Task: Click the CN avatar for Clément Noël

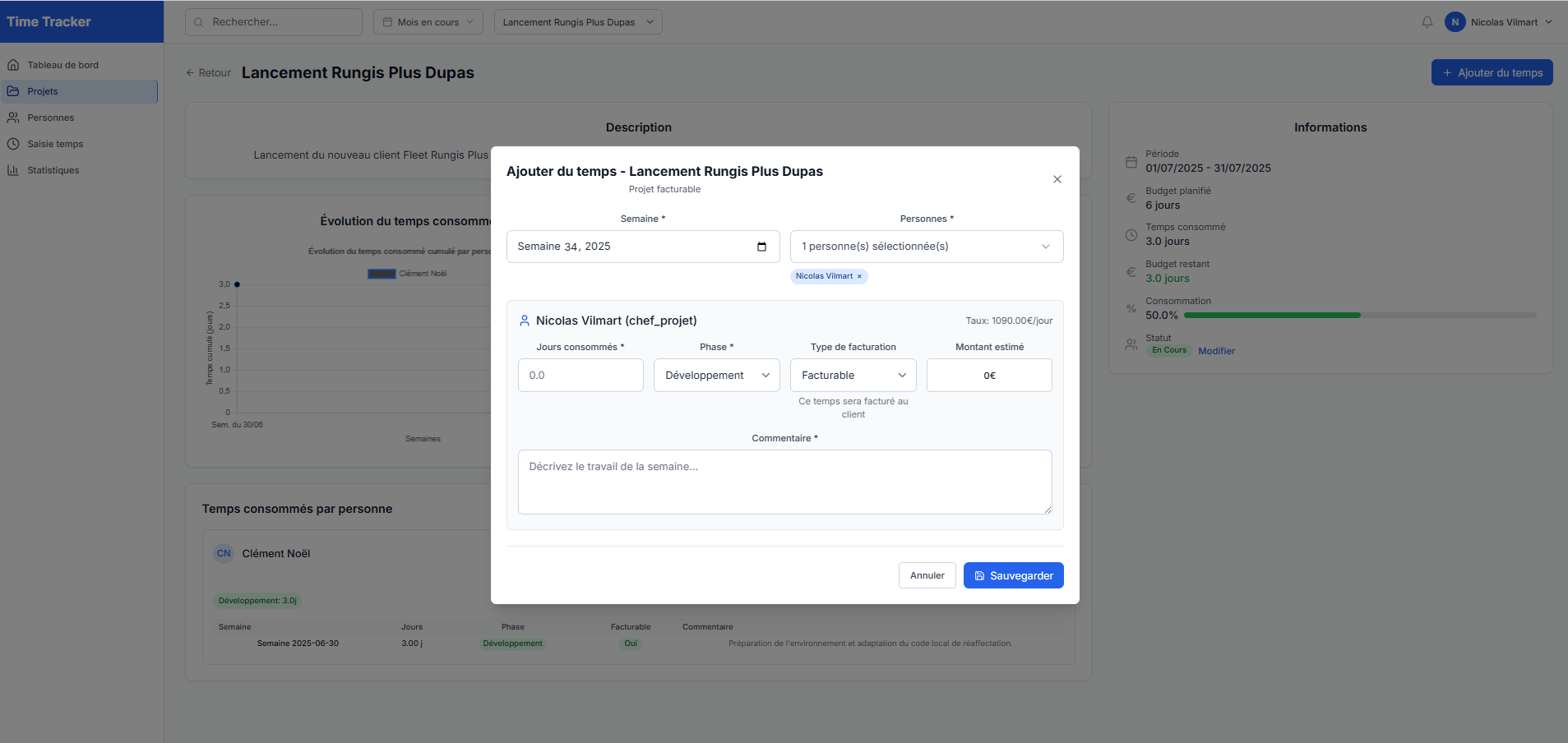Action: [x=224, y=554]
